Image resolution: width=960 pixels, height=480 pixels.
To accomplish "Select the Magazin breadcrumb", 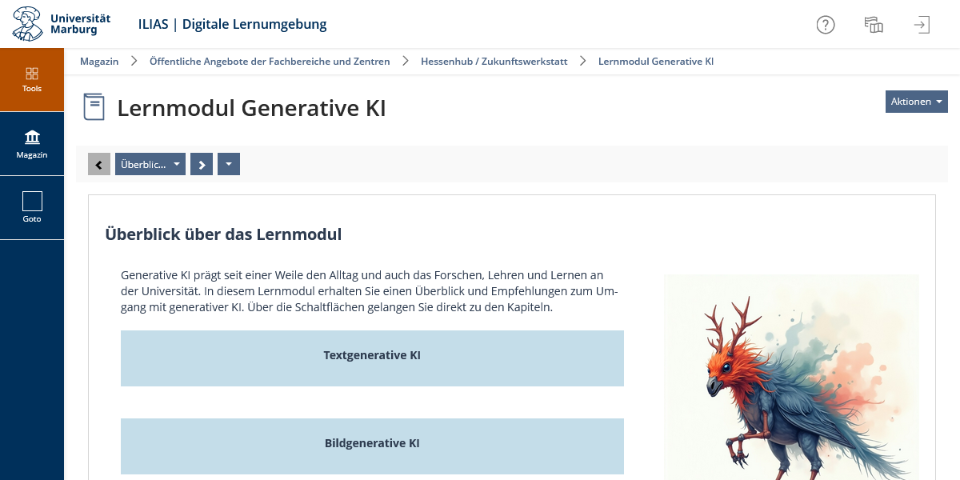I will 99,61.
